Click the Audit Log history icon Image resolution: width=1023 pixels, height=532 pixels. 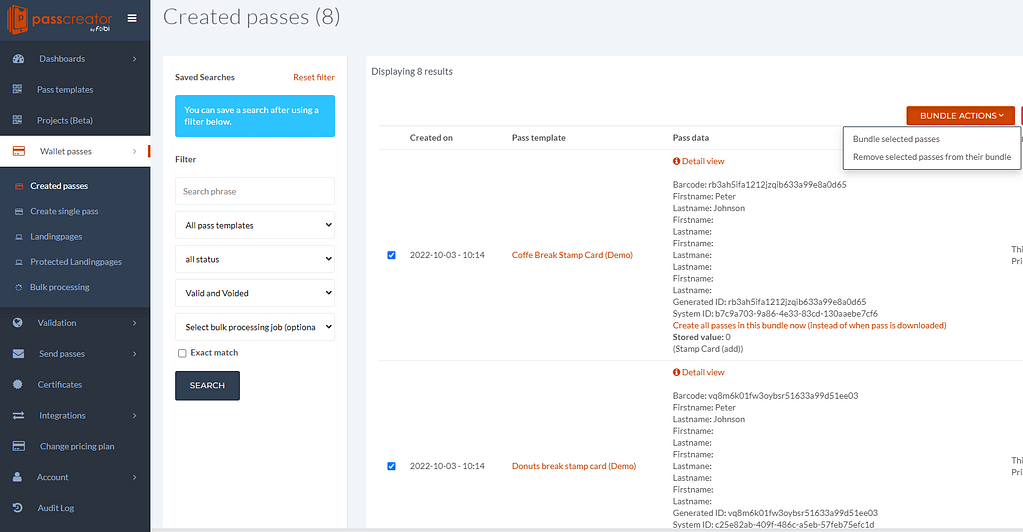(18, 508)
